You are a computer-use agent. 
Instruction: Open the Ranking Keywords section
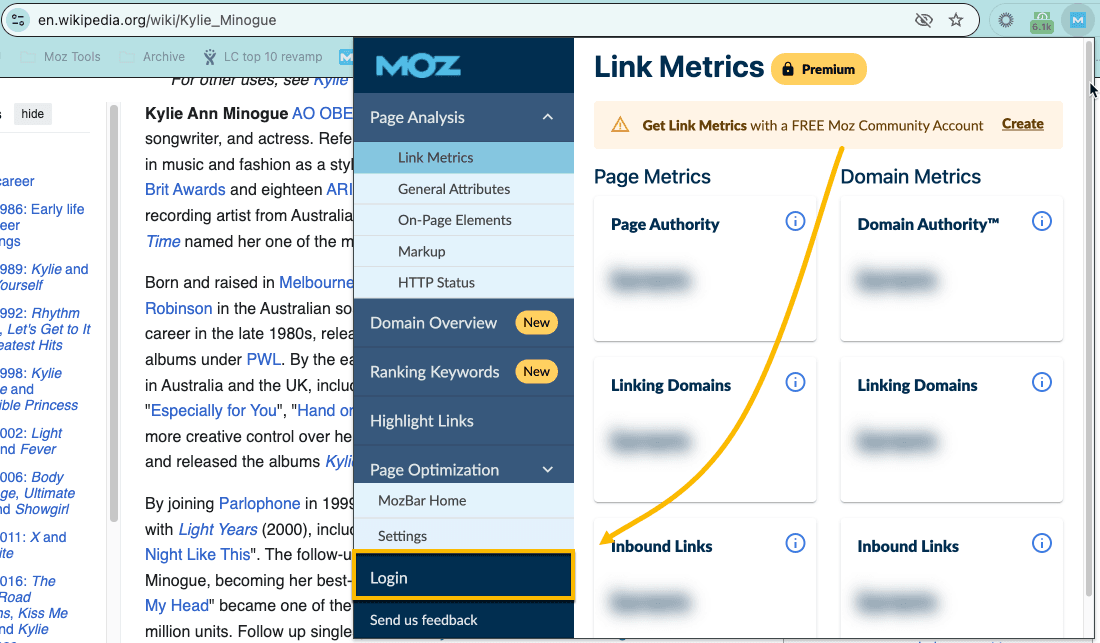tap(434, 372)
